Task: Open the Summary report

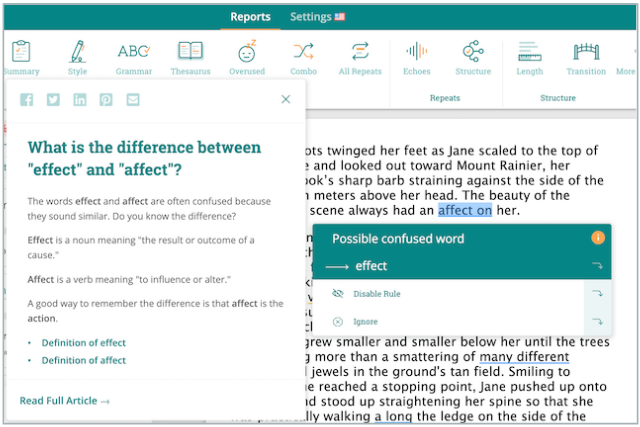Action: (x=21, y=58)
